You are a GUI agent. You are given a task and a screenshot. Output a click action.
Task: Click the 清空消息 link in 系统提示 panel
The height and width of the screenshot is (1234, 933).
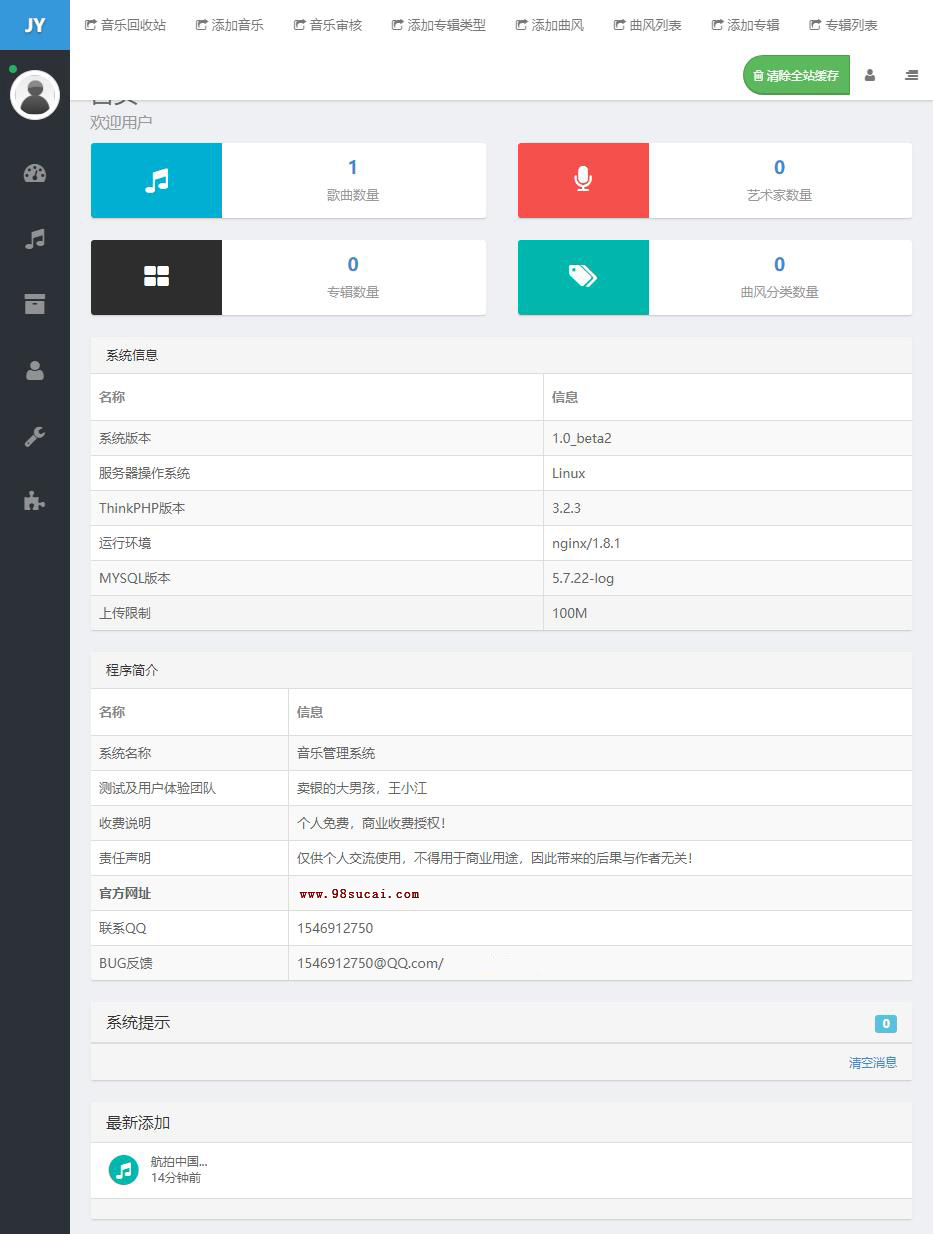872,1062
